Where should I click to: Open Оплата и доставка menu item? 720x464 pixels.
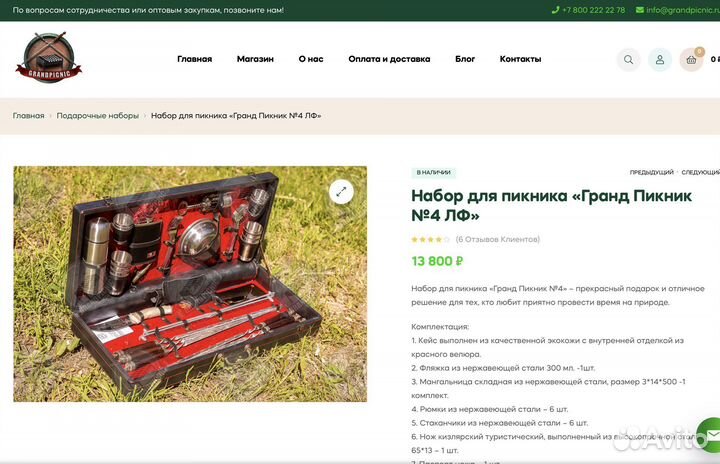(x=389, y=59)
